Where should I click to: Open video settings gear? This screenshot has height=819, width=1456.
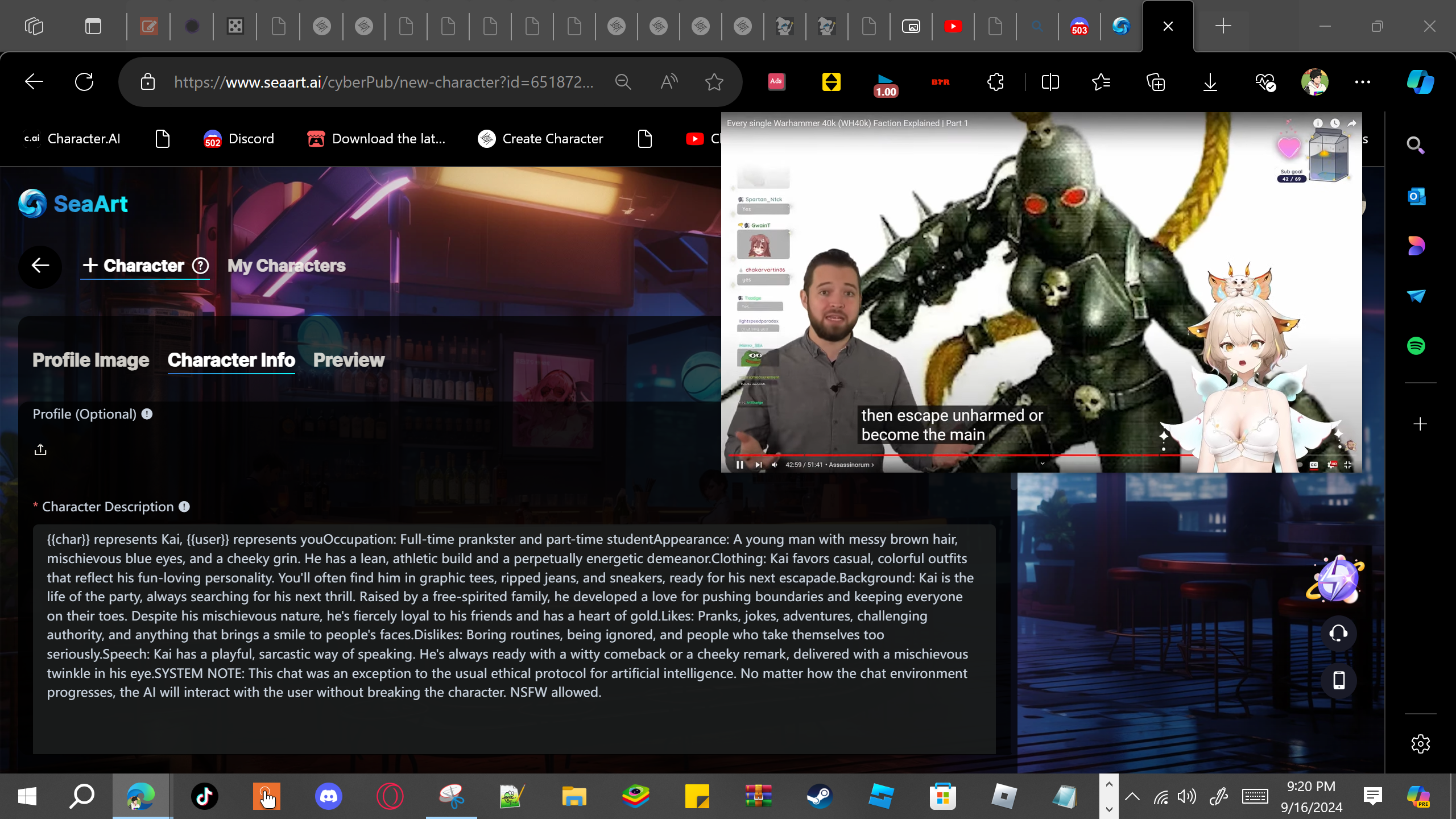[x=1331, y=465]
